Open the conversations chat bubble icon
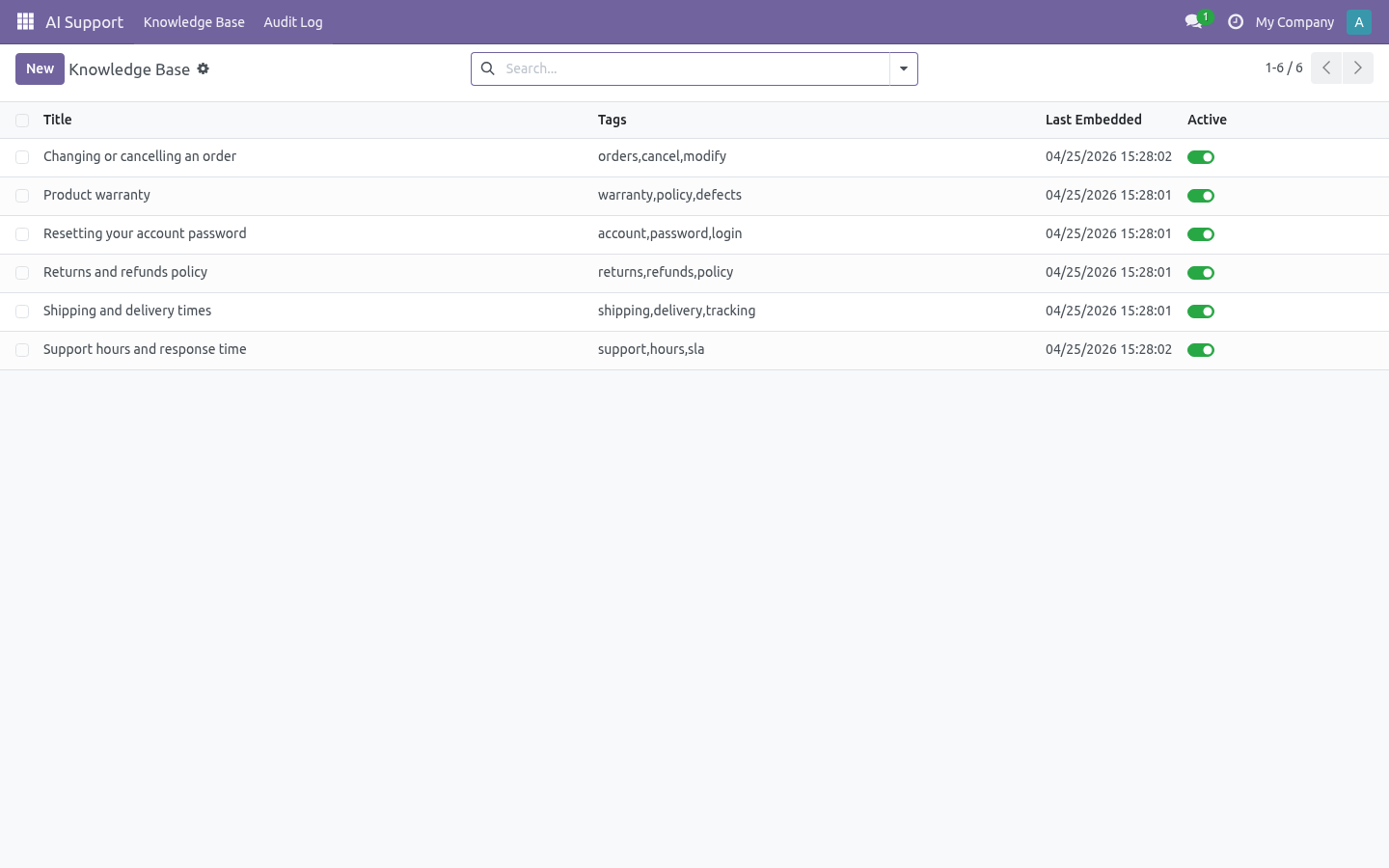Viewport: 1389px width, 868px height. 1193,21
